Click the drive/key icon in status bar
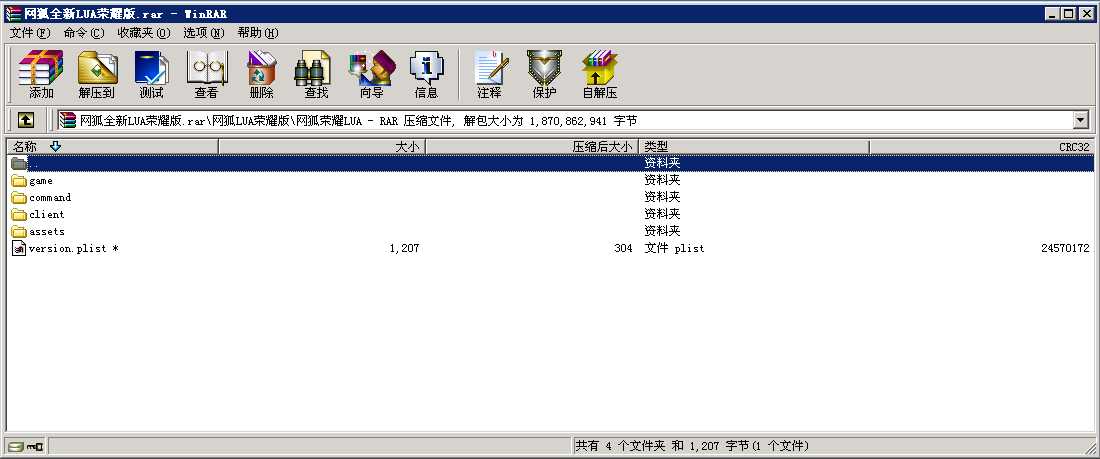The height and width of the screenshot is (459, 1100). [x=25, y=446]
